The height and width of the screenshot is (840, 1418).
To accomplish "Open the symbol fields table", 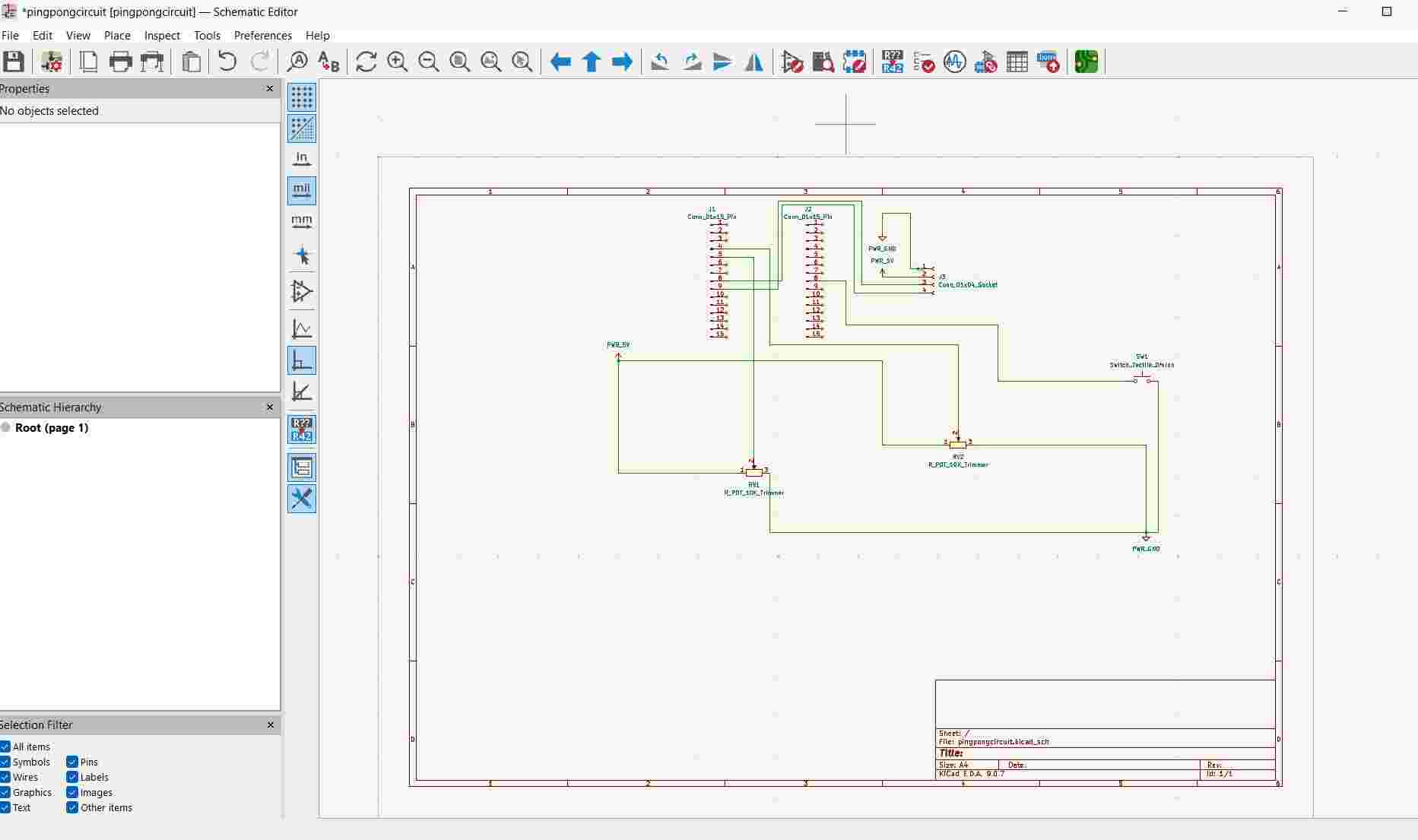I will (1017, 62).
